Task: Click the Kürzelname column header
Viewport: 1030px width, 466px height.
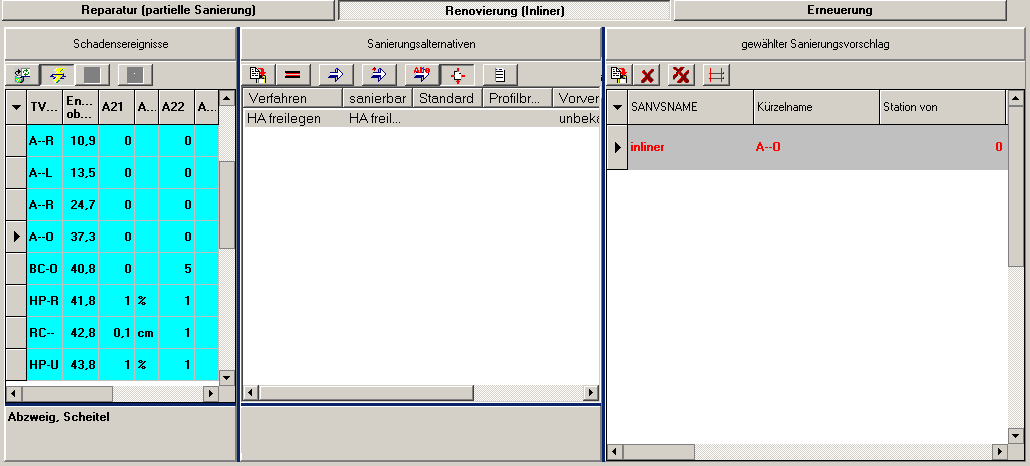Action: [814, 107]
